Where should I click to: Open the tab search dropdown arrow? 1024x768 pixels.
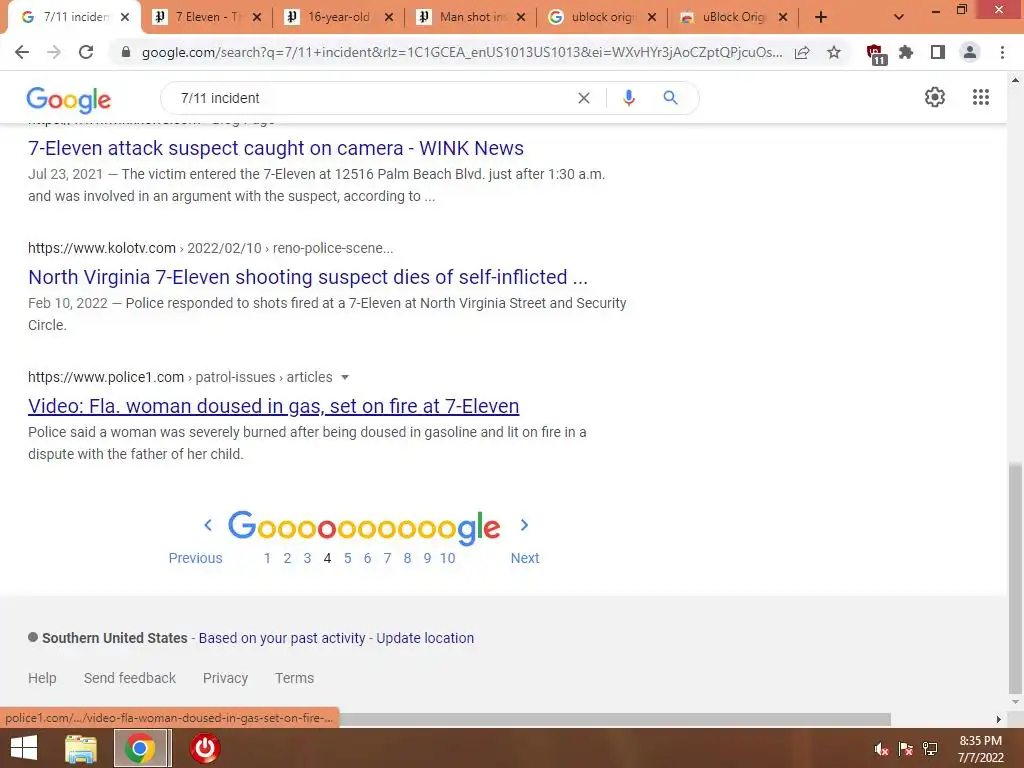(899, 17)
